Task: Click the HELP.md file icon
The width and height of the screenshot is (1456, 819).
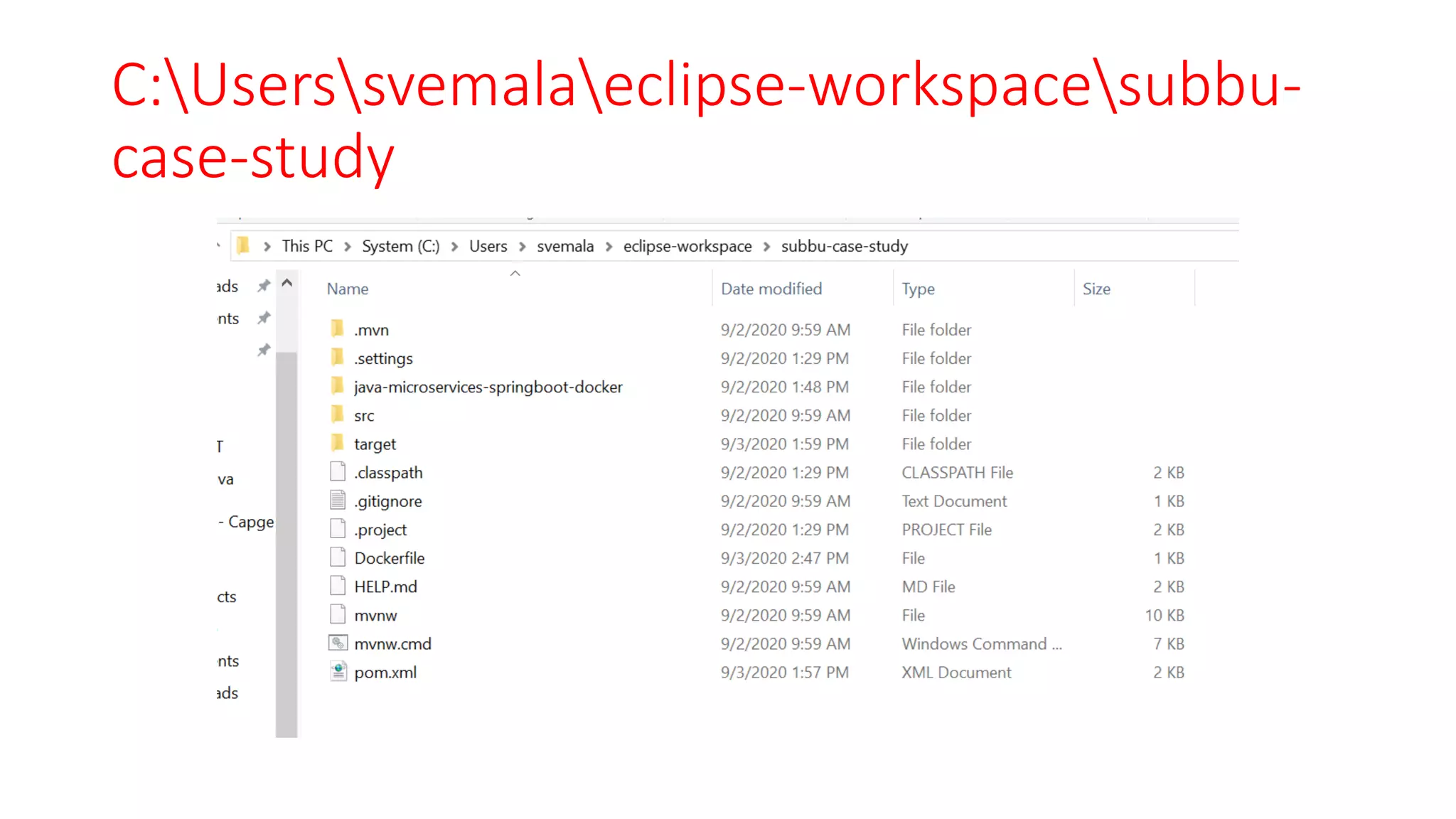Action: (338, 585)
